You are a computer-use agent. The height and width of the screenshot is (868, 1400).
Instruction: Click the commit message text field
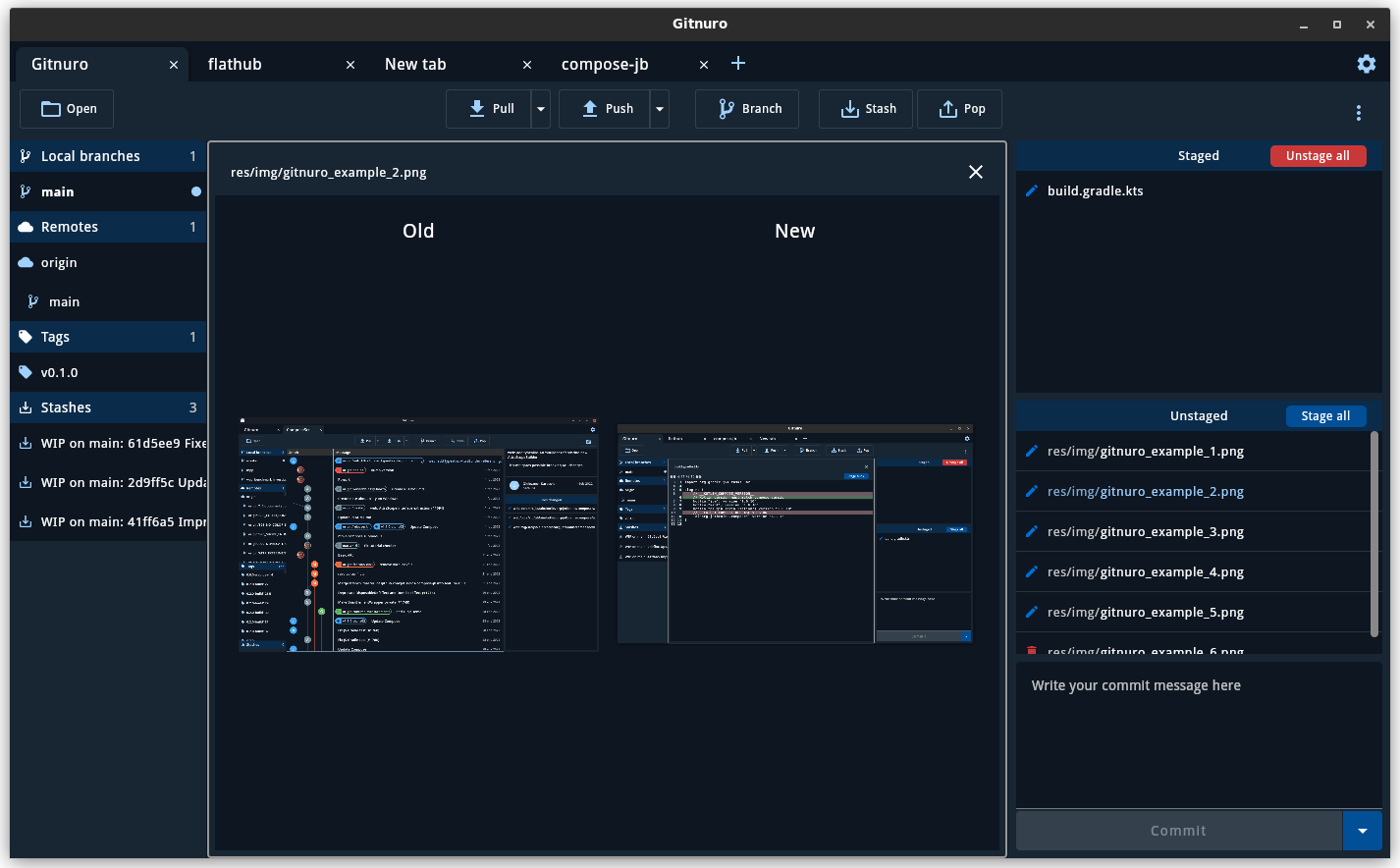click(x=1199, y=736)
